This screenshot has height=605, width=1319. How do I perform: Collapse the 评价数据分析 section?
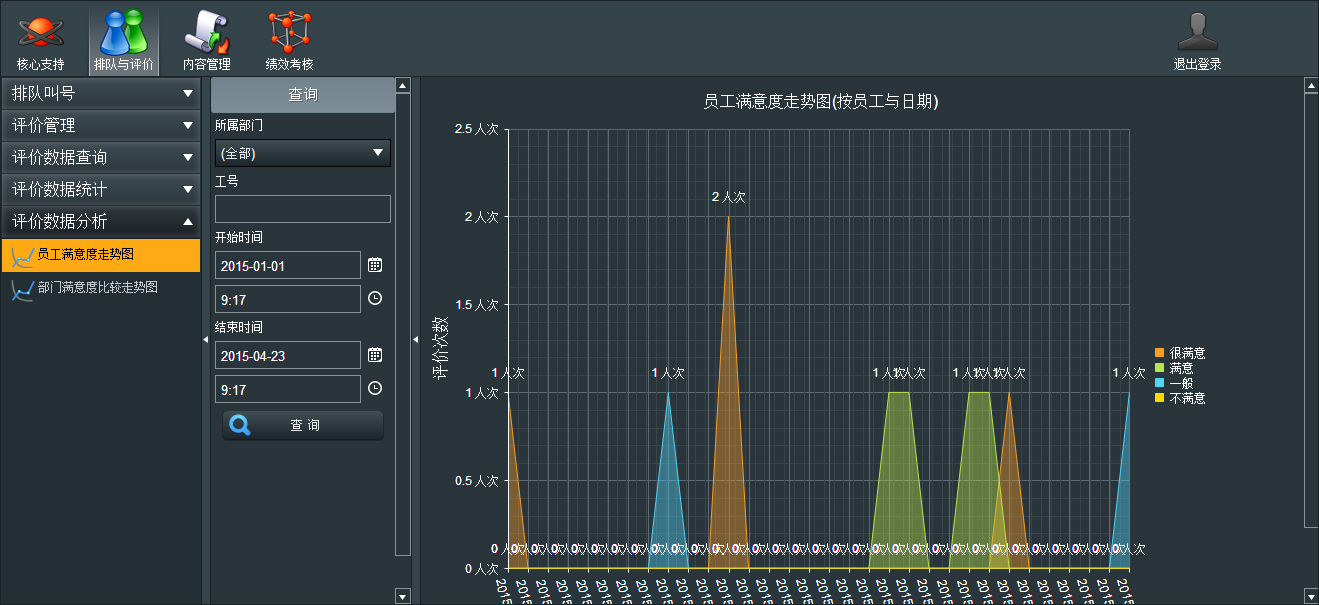[100, 221]
